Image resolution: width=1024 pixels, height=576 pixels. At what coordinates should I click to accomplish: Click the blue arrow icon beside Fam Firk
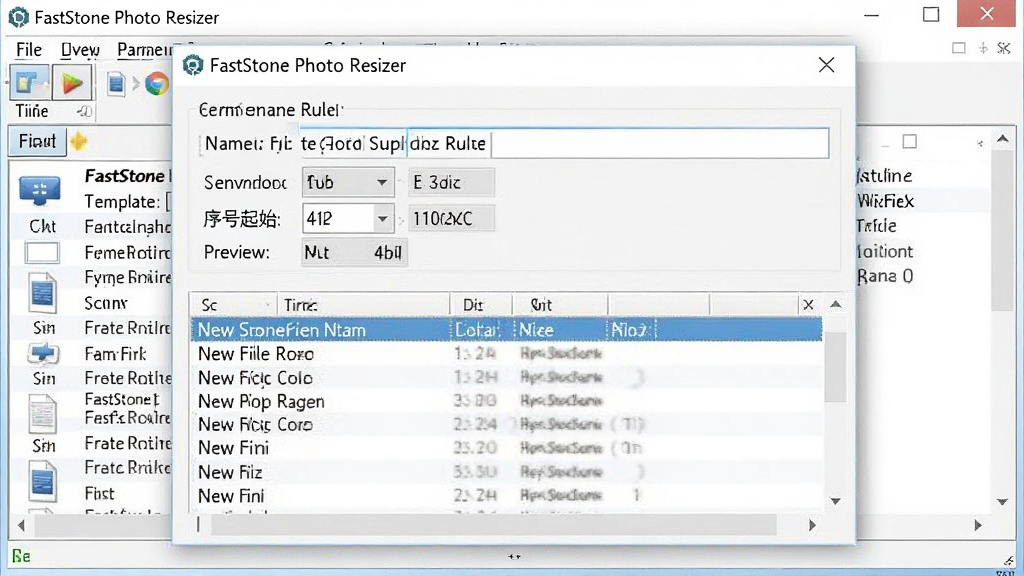tap(43, 353)
